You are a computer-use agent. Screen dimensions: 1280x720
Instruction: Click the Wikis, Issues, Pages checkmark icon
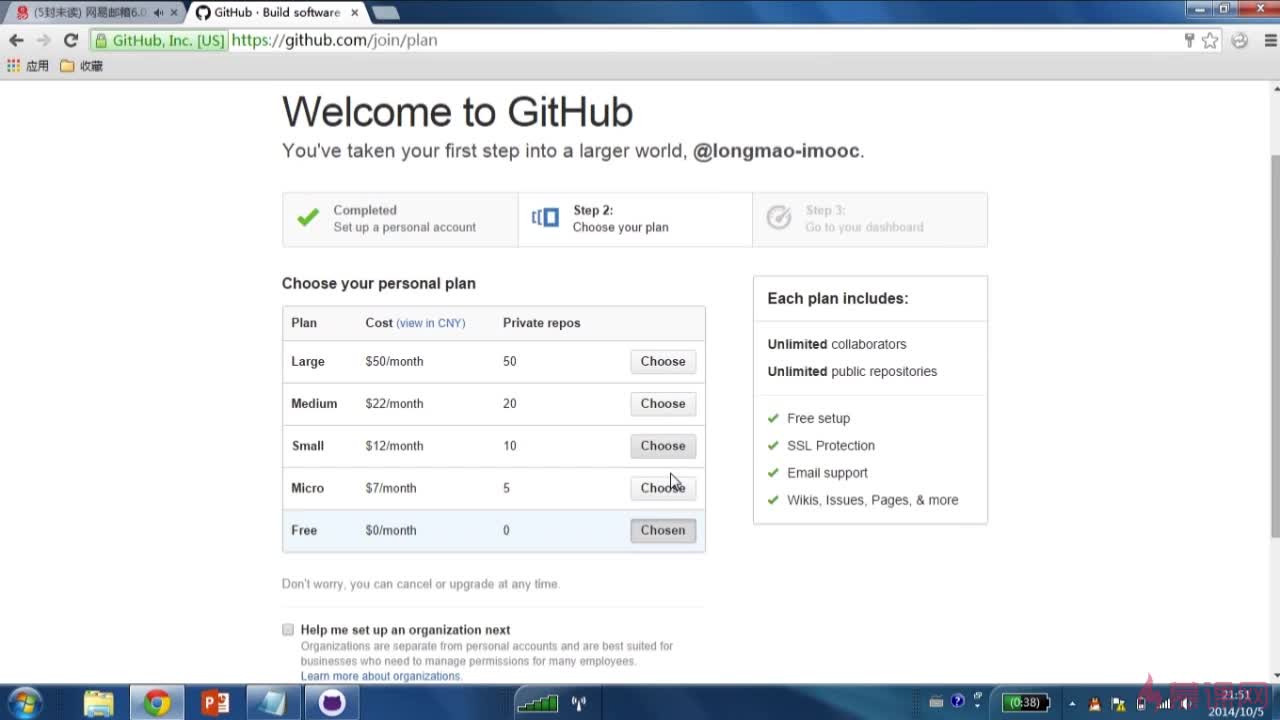click(x=773, y=500)
